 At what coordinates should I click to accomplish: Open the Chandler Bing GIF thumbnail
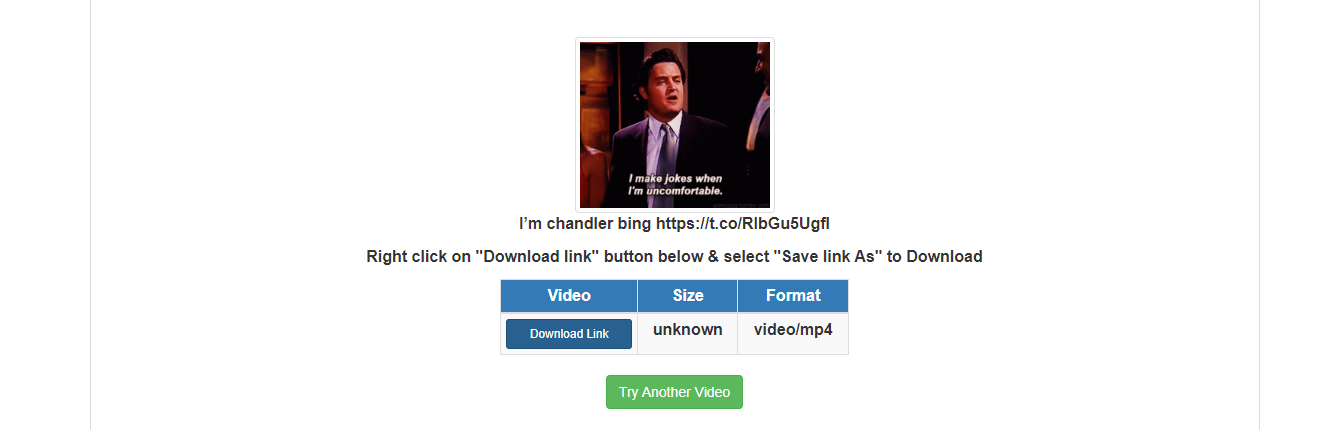click(x=675, y=125)
